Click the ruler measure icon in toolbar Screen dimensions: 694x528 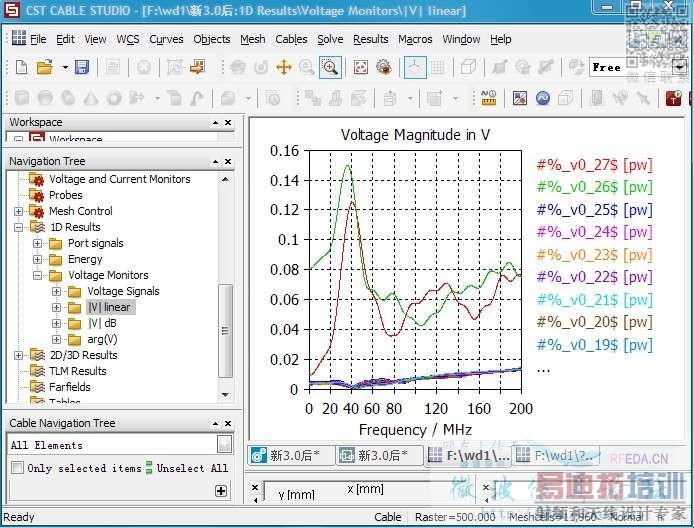click(488, 98)
